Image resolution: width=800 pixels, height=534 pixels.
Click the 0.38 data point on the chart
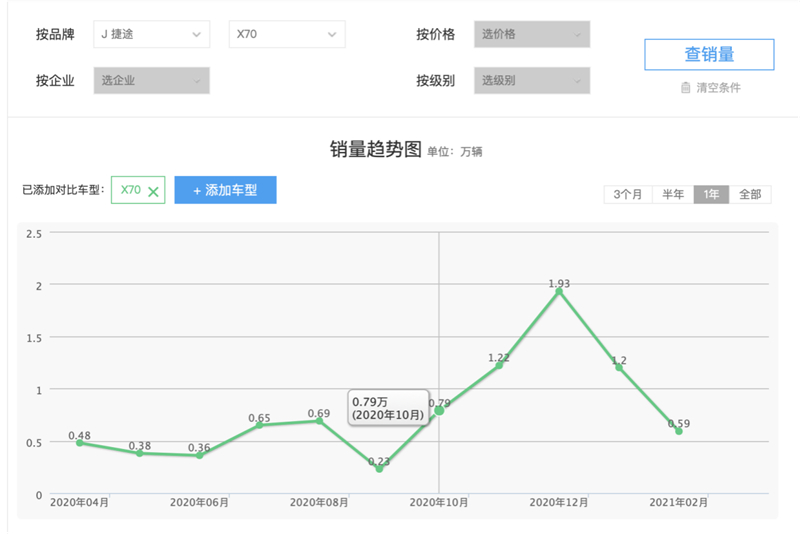tap(139, 453)
